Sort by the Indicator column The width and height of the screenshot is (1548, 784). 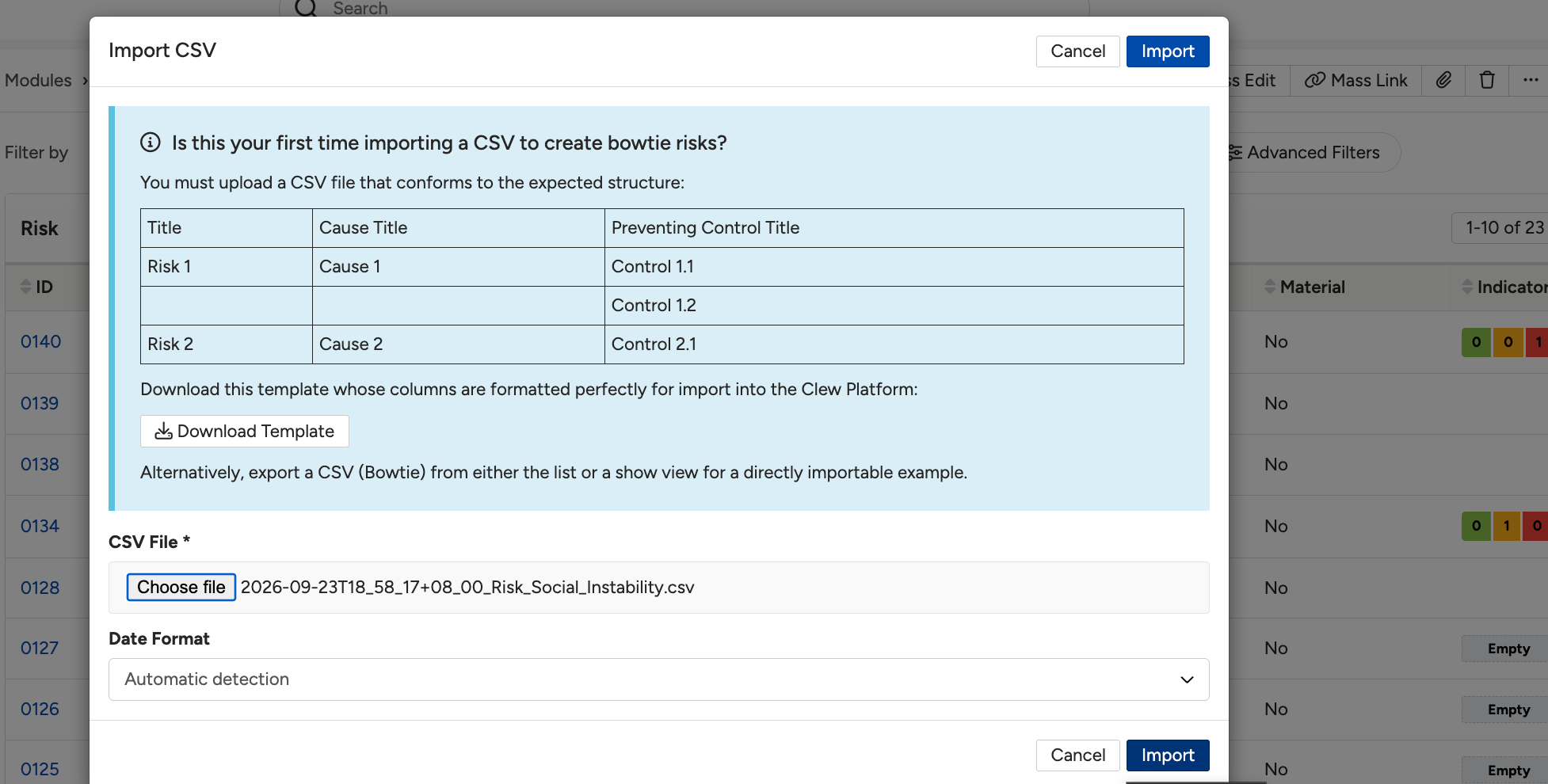1504,287
